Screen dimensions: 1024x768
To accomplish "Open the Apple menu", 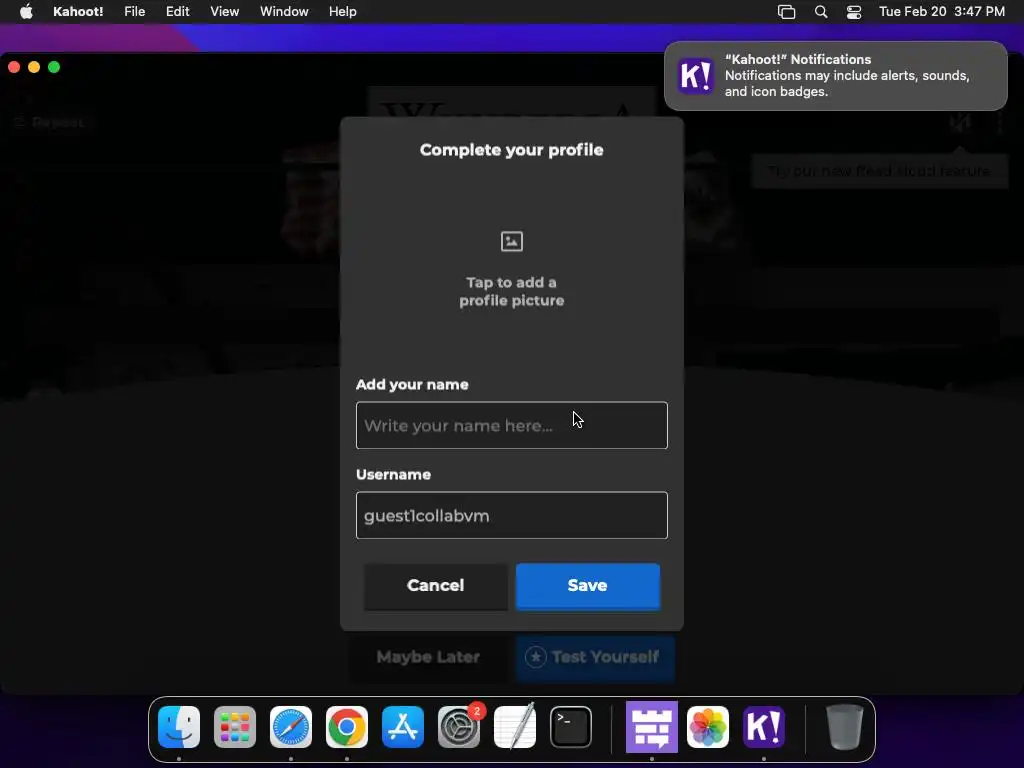I will coord(26,12).
